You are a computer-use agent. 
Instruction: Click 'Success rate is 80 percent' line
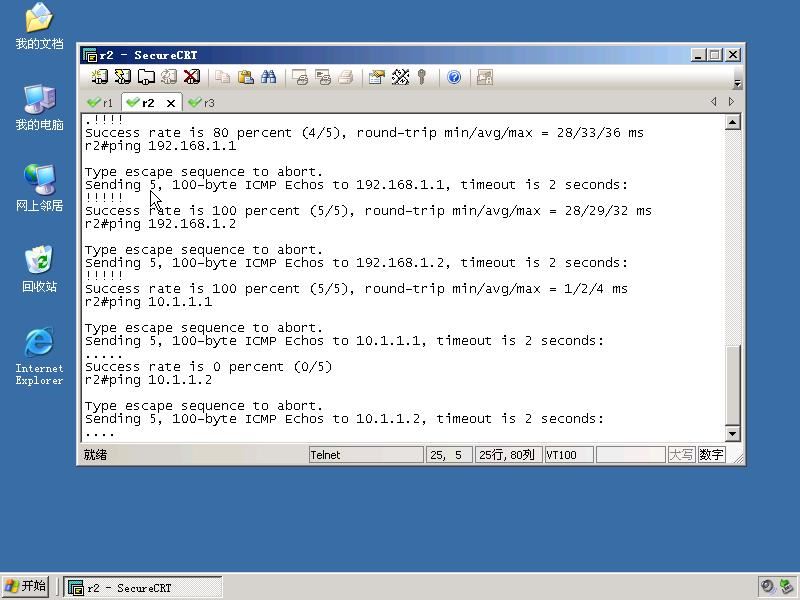[x=364, y=133]
